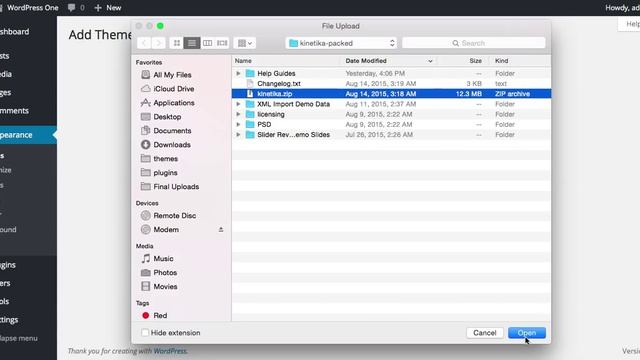Click the Cancel button
Screen dimensions: 640x360
484,333
